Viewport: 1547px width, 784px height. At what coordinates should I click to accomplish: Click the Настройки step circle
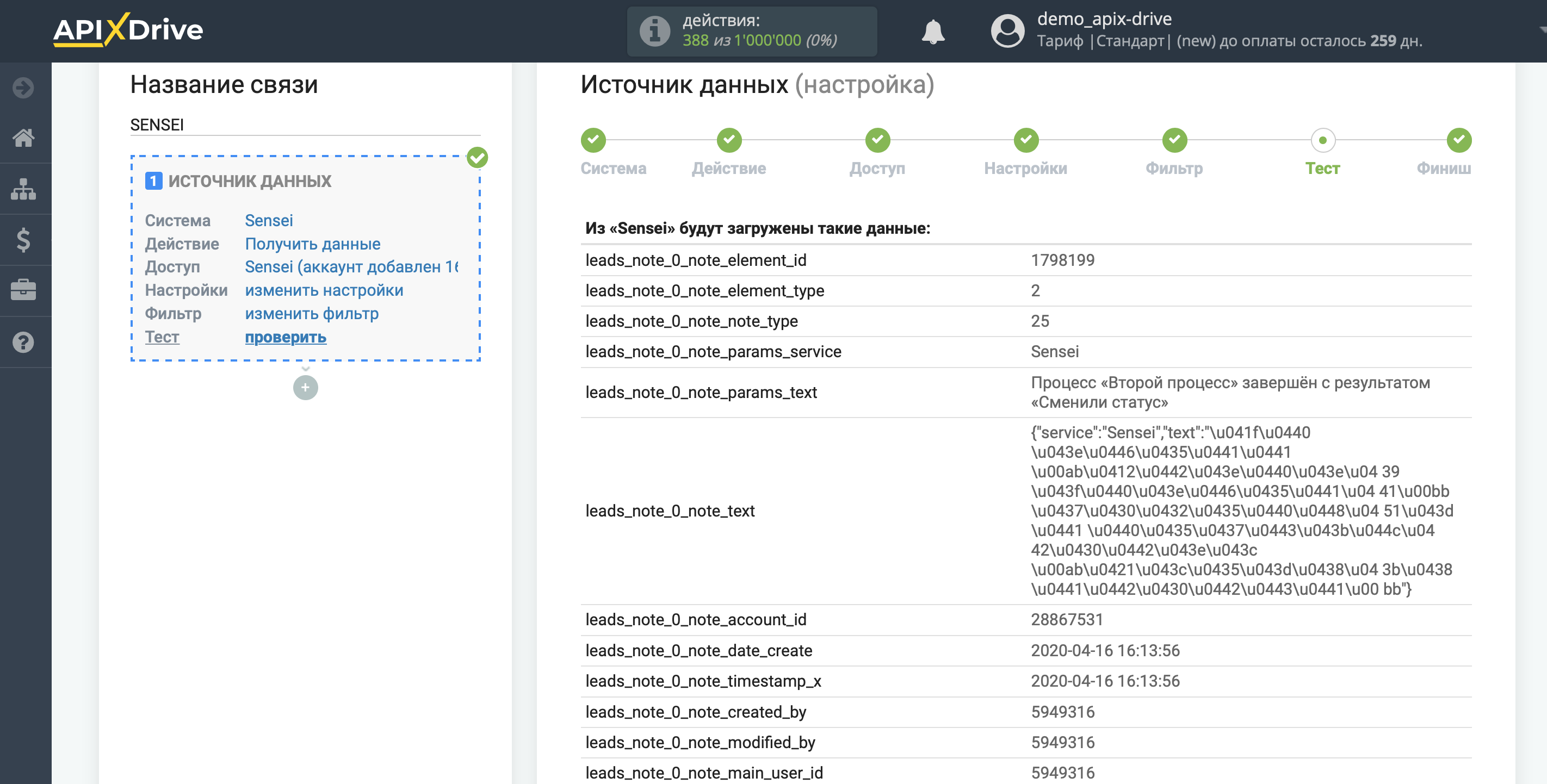tap(1026, 140)
